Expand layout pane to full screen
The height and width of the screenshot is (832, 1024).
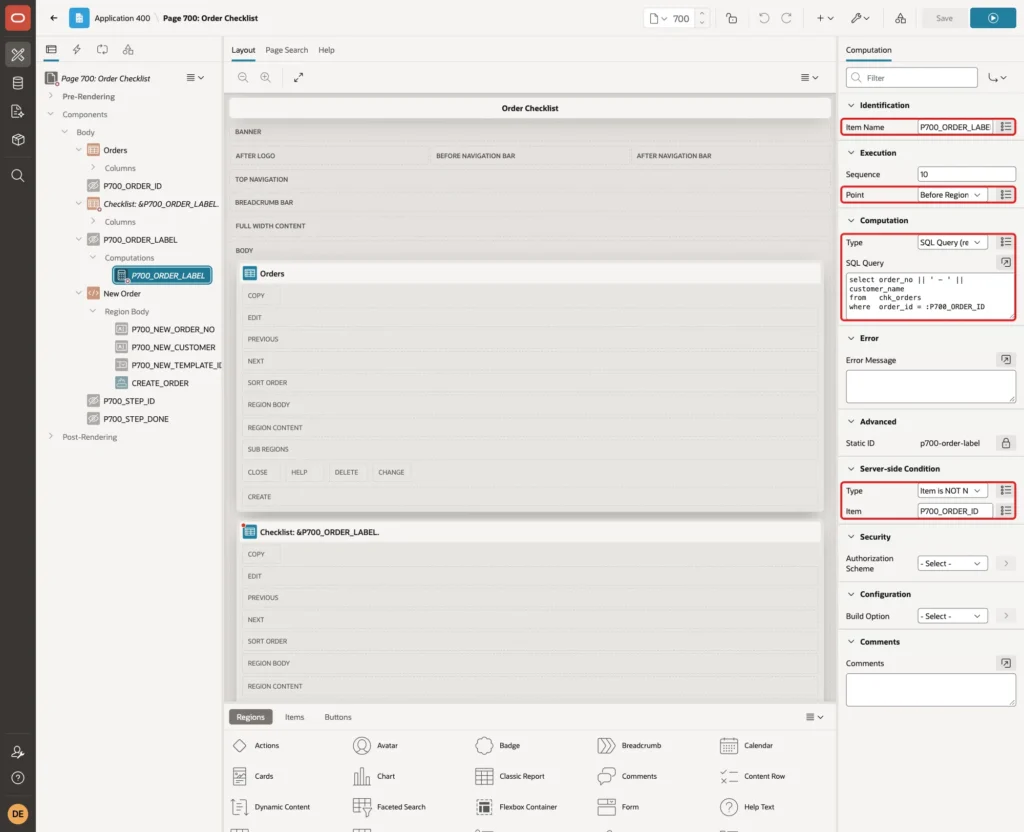[298, 77]
